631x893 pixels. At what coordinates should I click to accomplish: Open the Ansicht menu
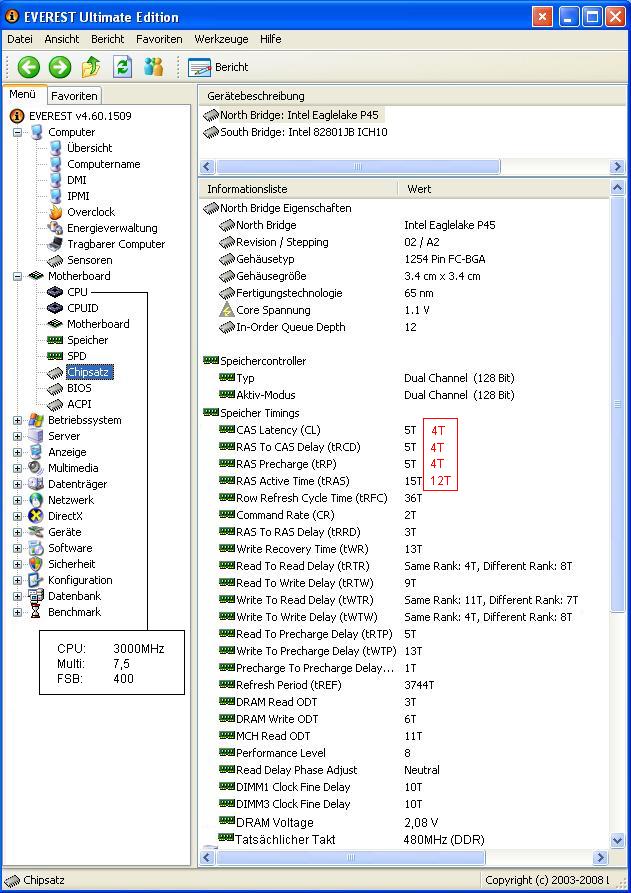click(x=62, y=39)
